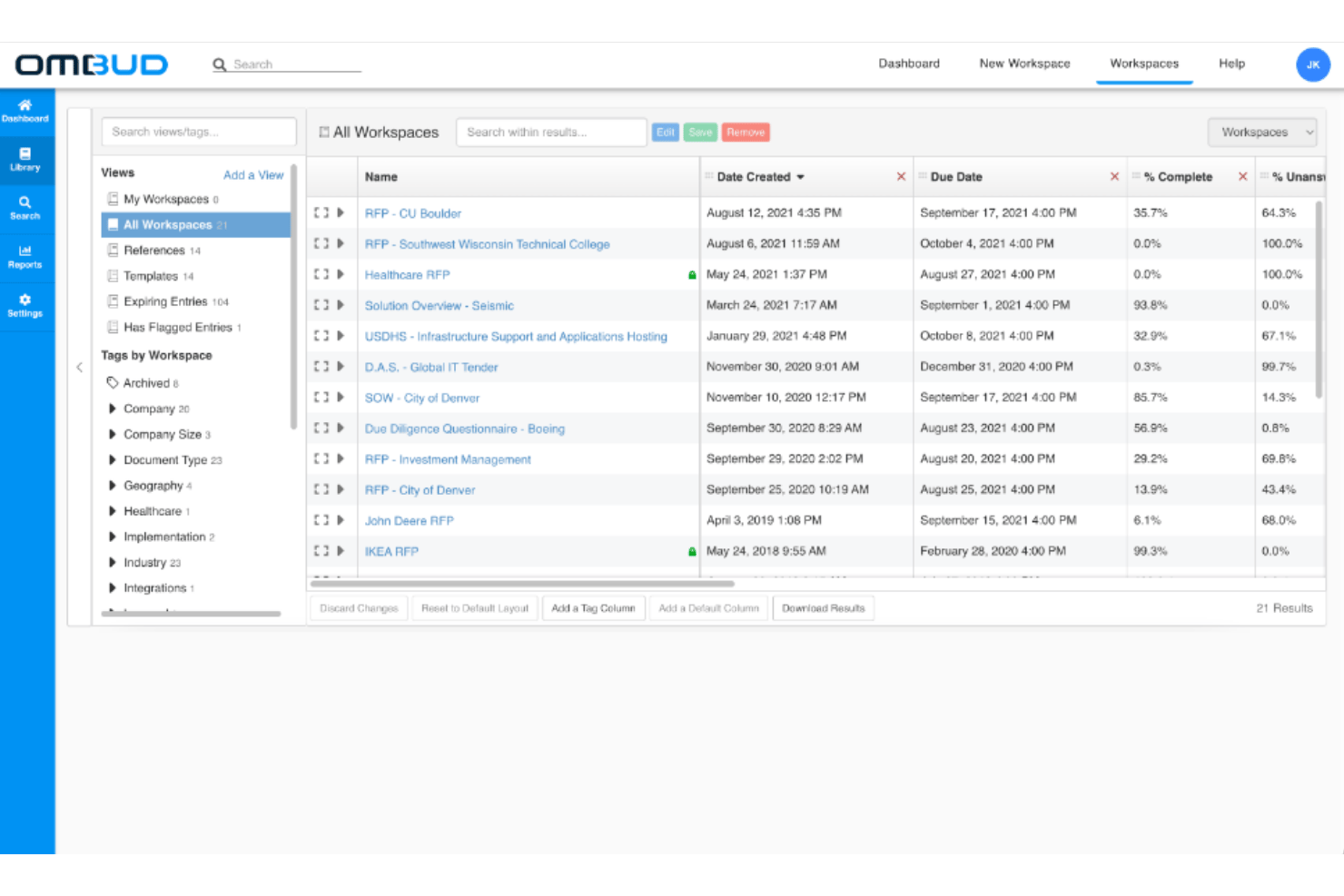Click the green lock icon on Healthcare RFP
The height and width of the screenshot is (896, 1344).
pos(692,275)
